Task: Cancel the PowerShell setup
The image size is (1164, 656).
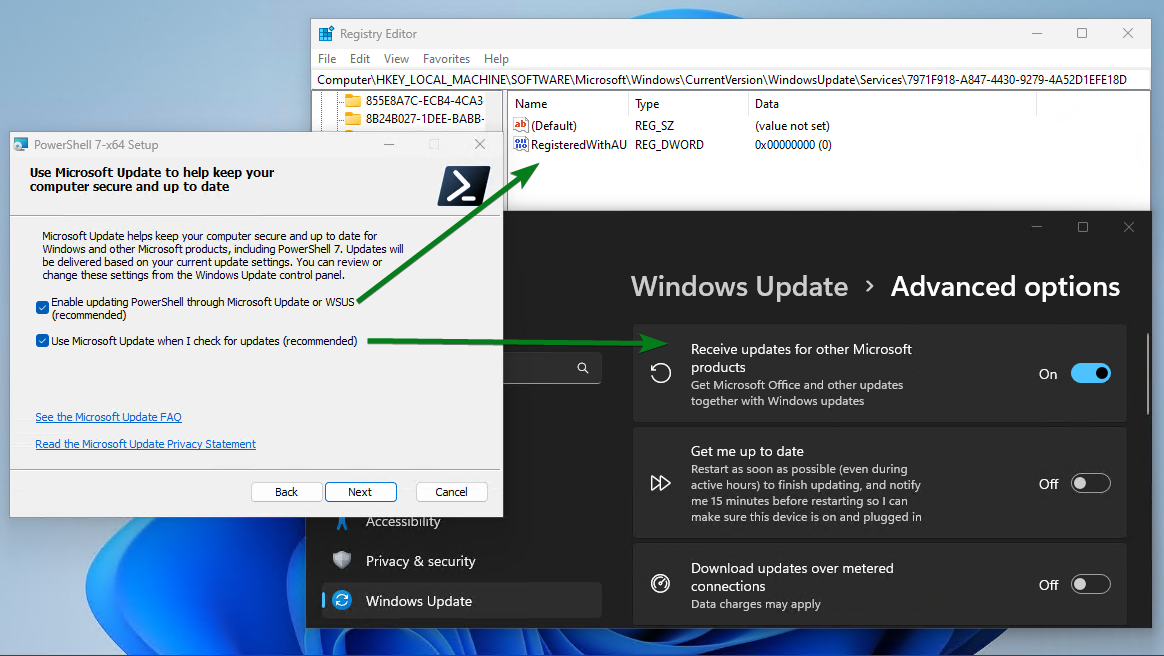Action: click(x=451, y=492)
